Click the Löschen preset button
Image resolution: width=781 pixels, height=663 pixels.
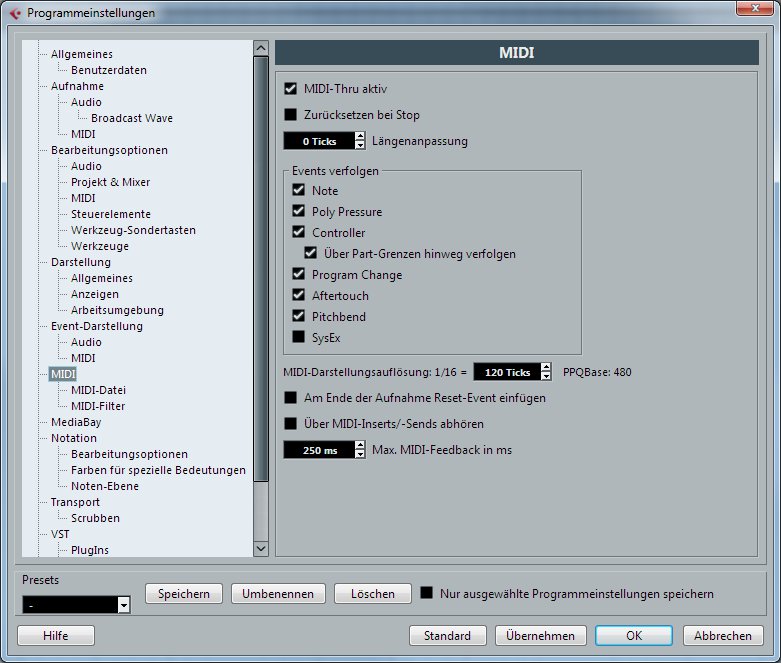373,594
